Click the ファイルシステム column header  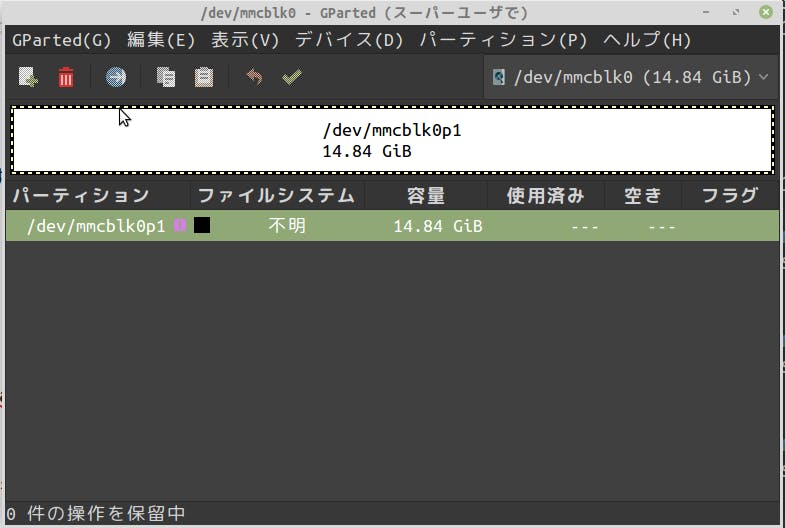point(276,195)
